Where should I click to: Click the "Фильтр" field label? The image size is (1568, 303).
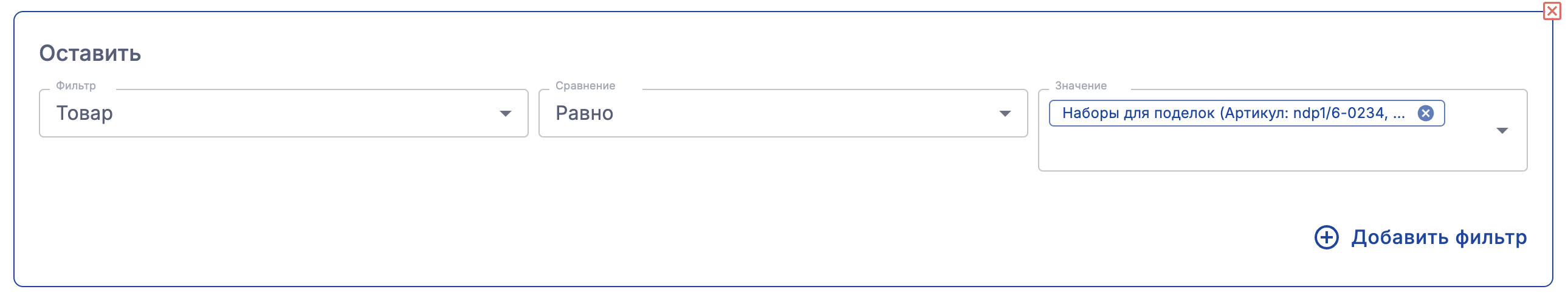pyautogui.click(x=76, y=86)
